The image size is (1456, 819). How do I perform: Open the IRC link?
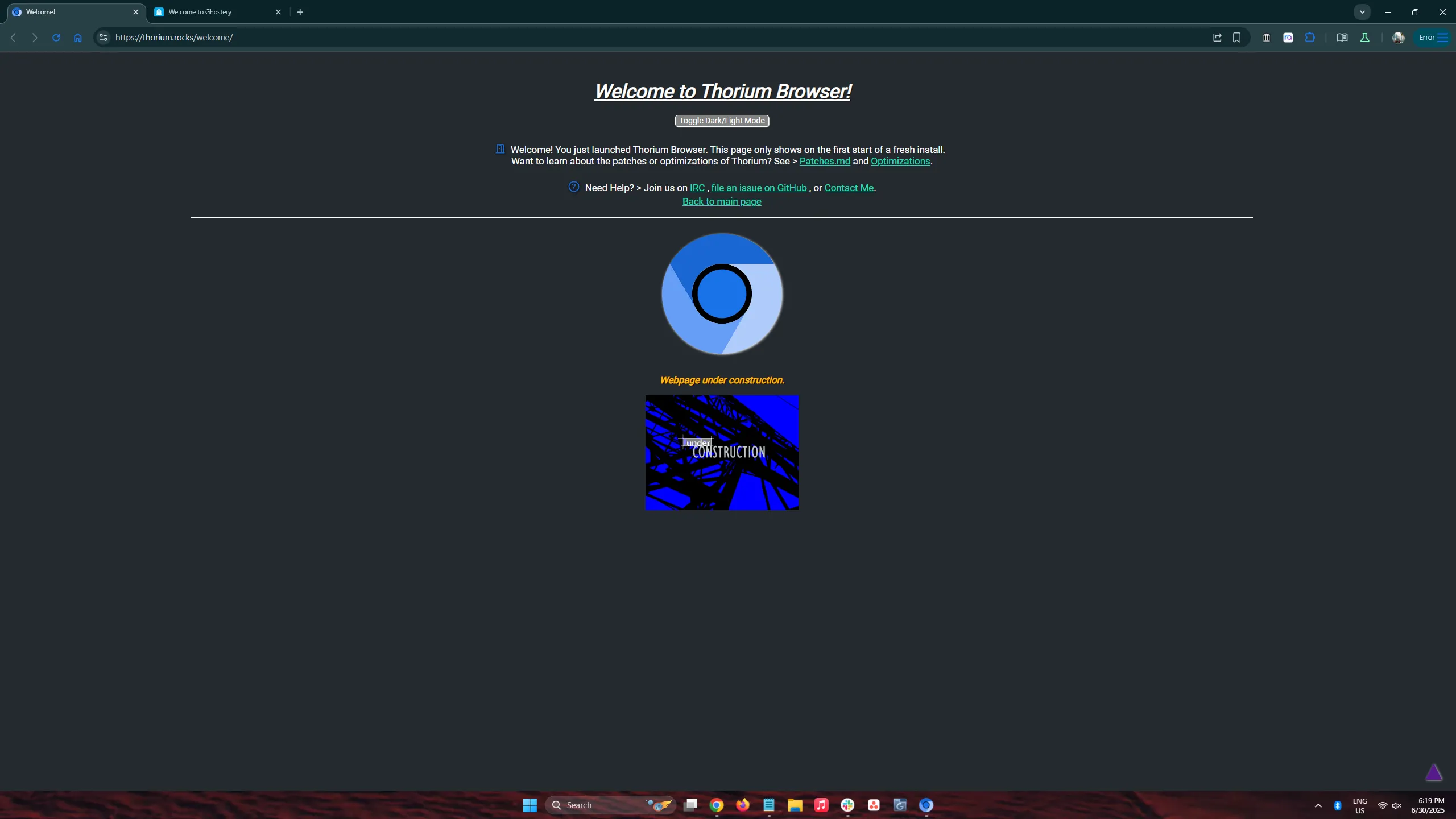point(697,188)
